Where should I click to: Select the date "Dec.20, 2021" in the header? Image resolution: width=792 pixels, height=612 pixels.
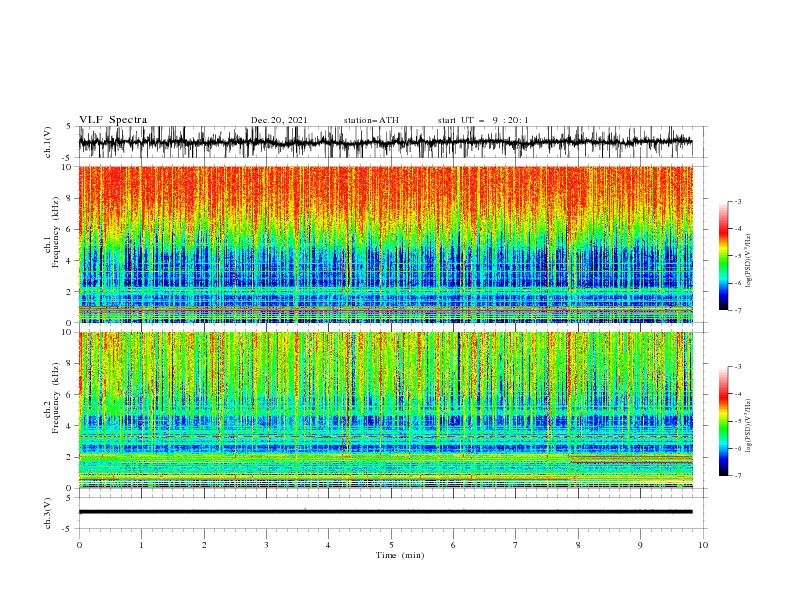[279, 120]
